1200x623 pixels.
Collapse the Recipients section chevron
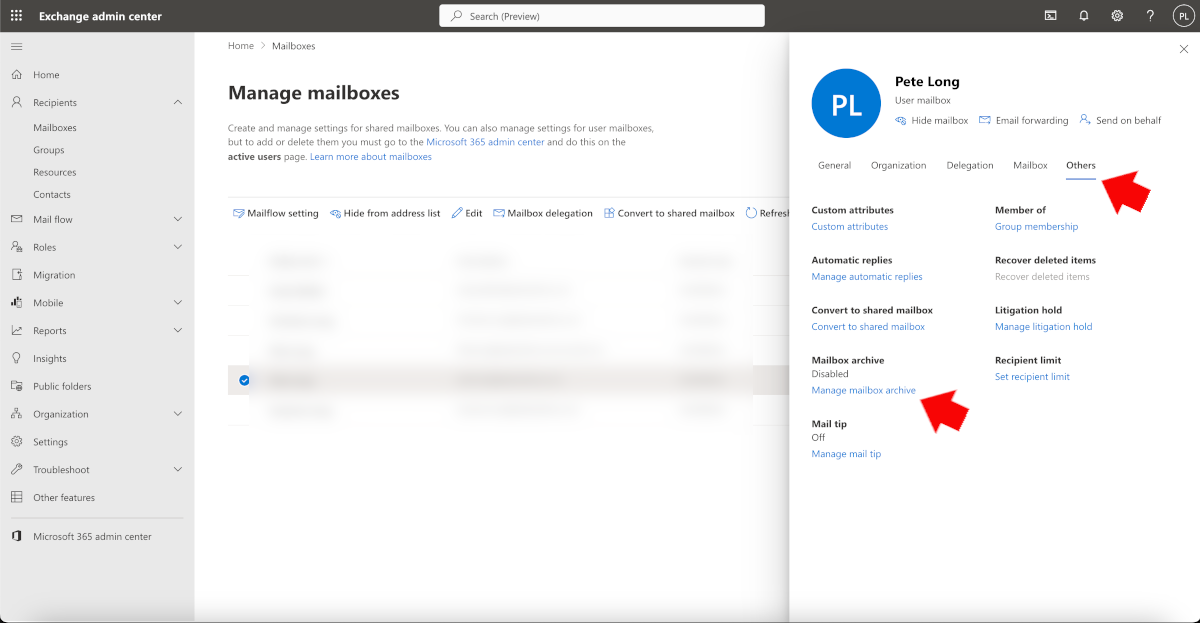click(178, 102)
